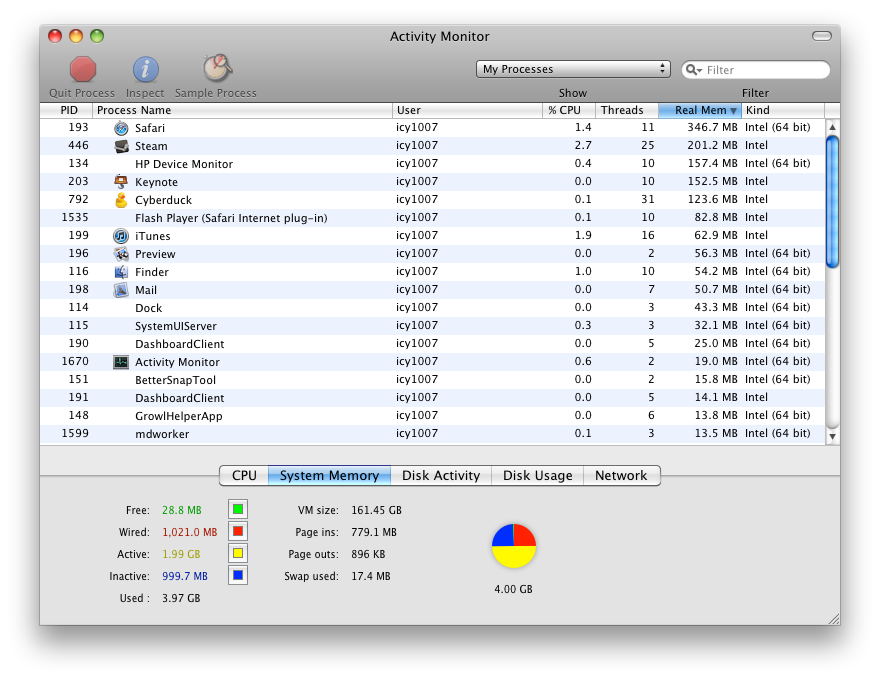Click the Inspect info icon
This screenshot has height=680, width=880.
[x=145, y=70]
